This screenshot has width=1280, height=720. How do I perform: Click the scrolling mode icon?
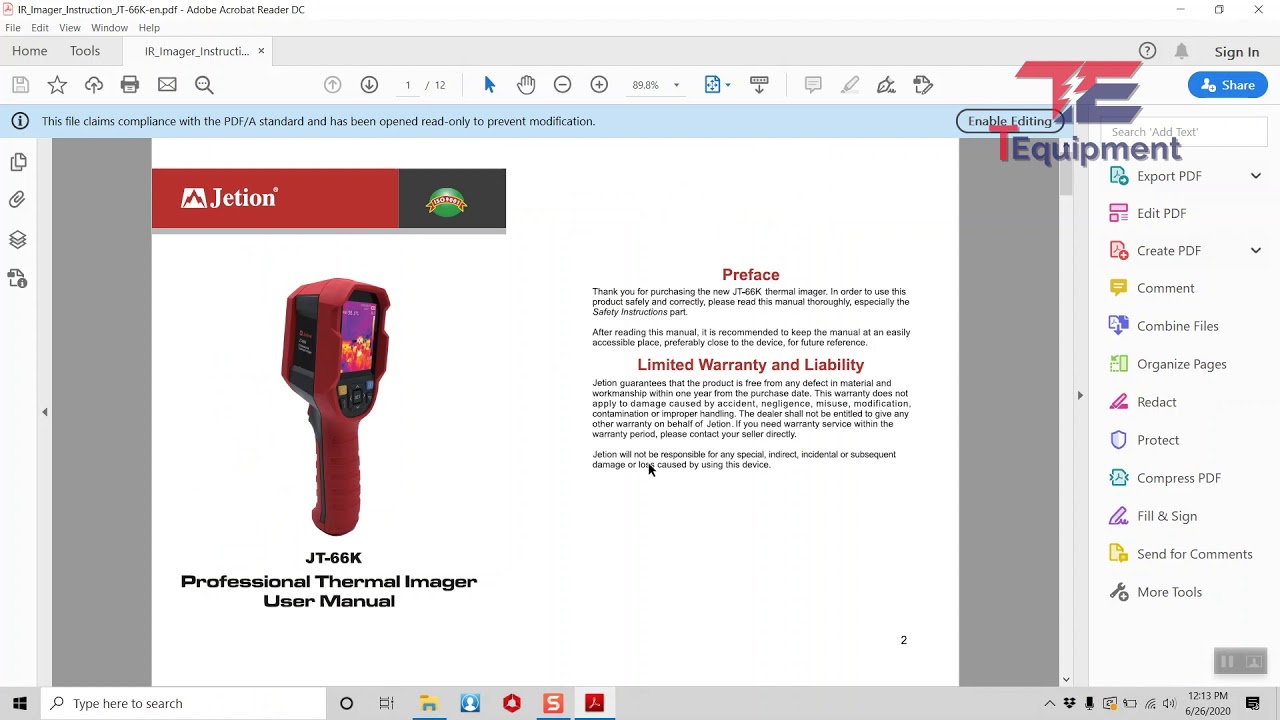click(759, 85)
